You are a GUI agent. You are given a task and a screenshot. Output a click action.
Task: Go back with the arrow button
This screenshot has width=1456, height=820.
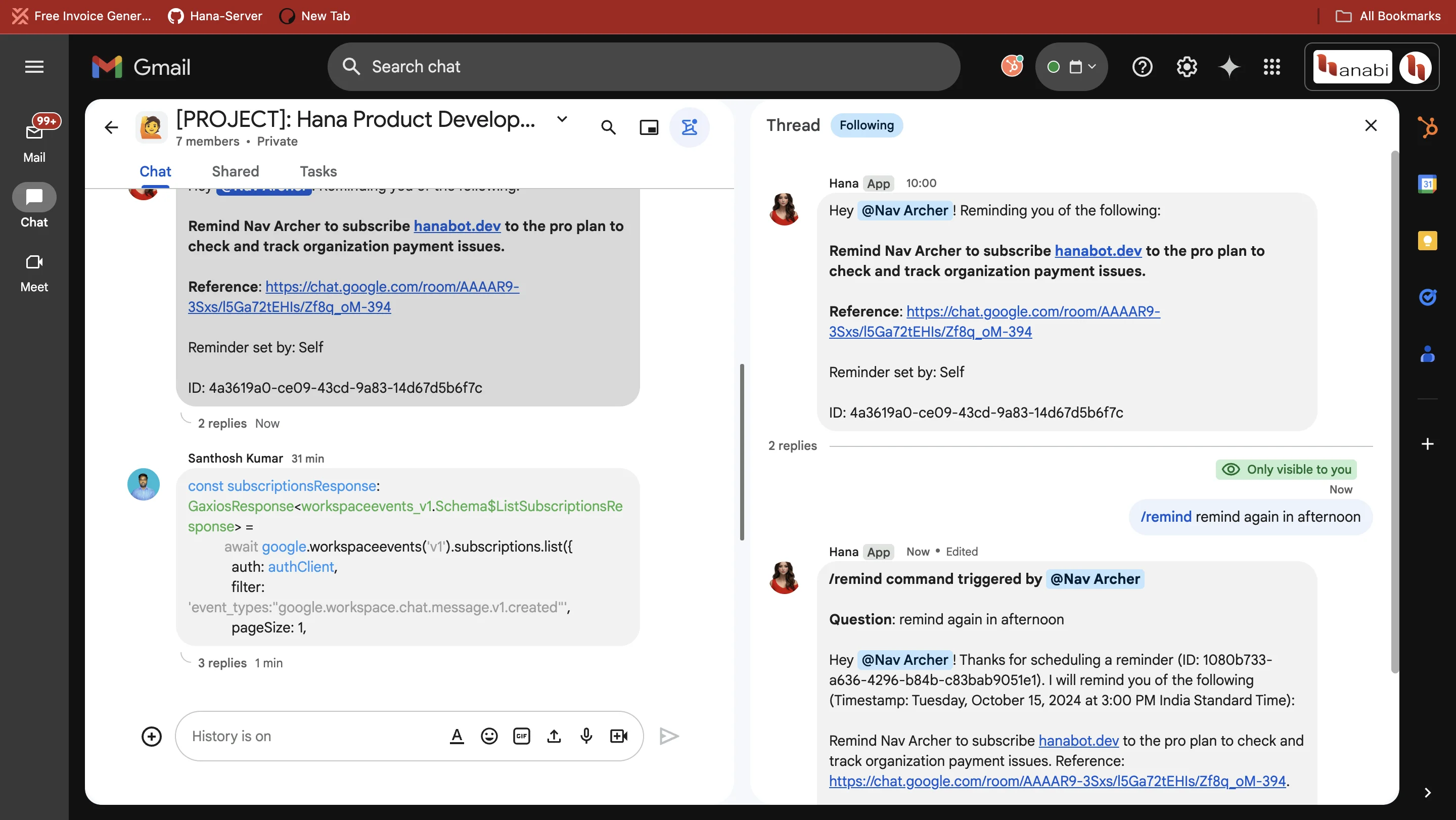pos(111,127)
